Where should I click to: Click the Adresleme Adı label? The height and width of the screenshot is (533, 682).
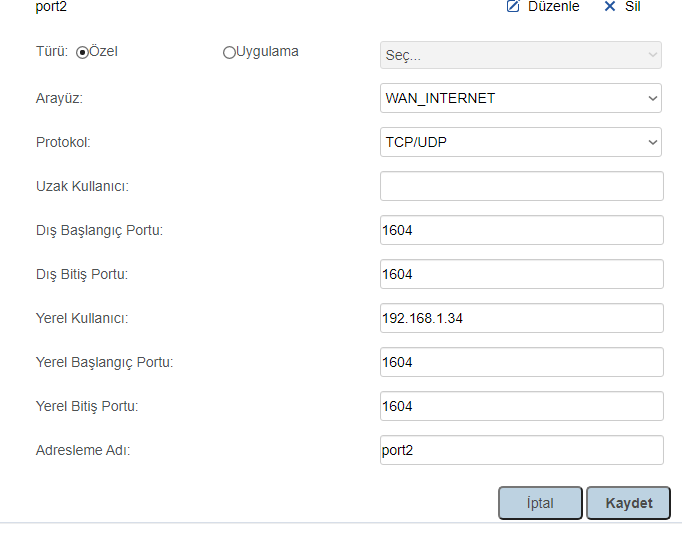tap(83, 450)
